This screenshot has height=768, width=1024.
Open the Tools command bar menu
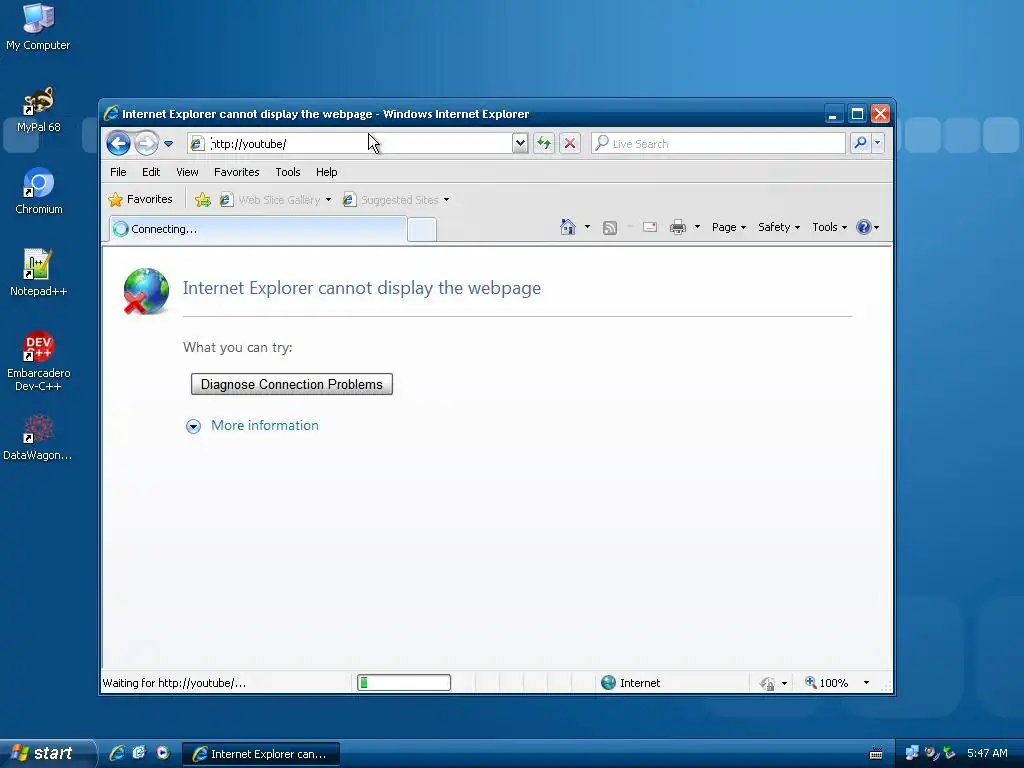(x=829, y=227)
